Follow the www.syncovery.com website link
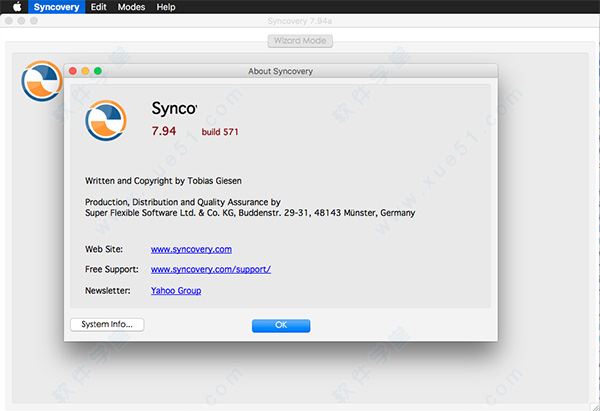The image size is (600, 411). [x=191, y=250]
